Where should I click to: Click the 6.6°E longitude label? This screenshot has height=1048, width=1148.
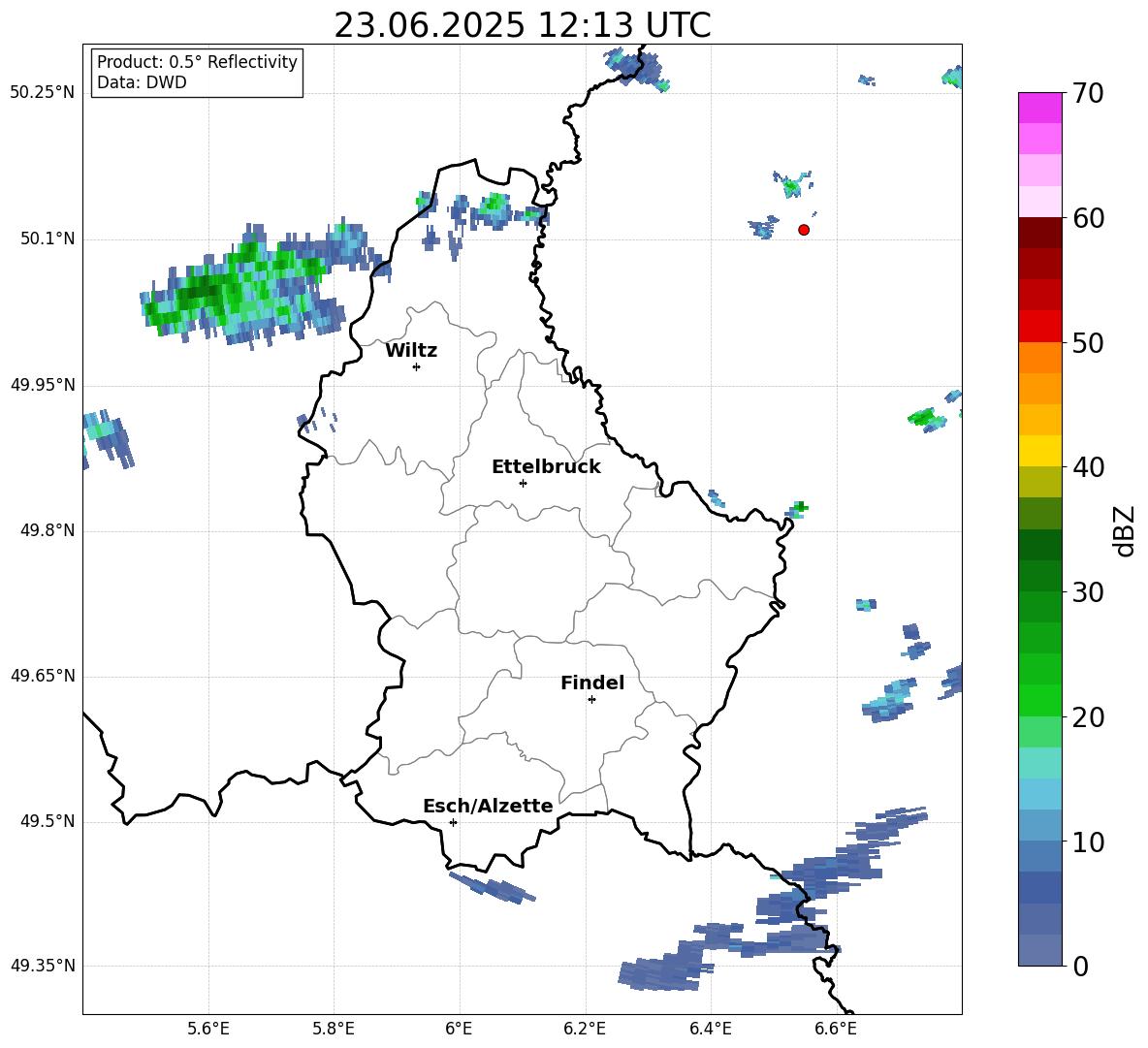tap(836, 1029)
